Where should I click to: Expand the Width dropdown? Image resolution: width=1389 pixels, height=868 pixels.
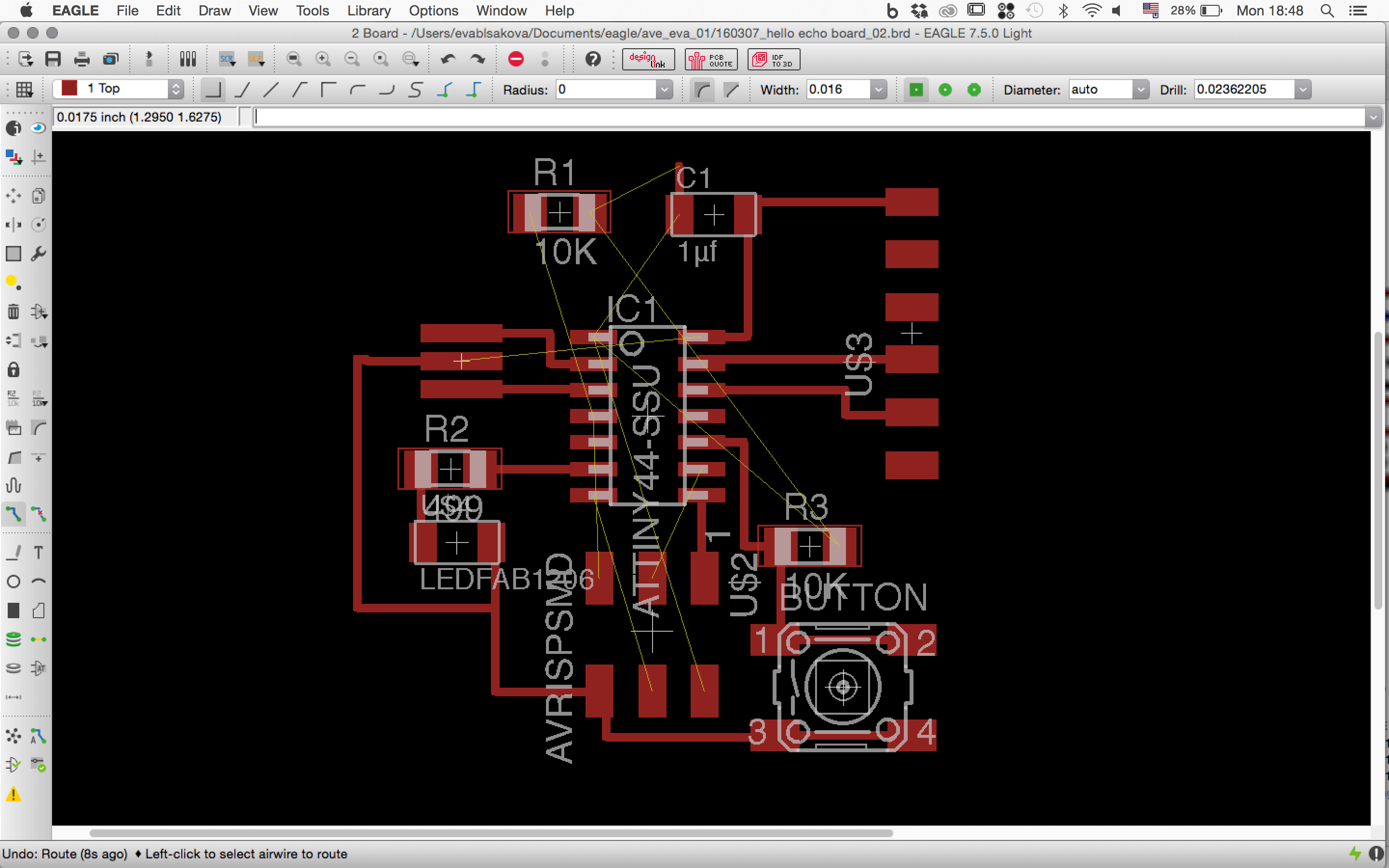[878, 90]
